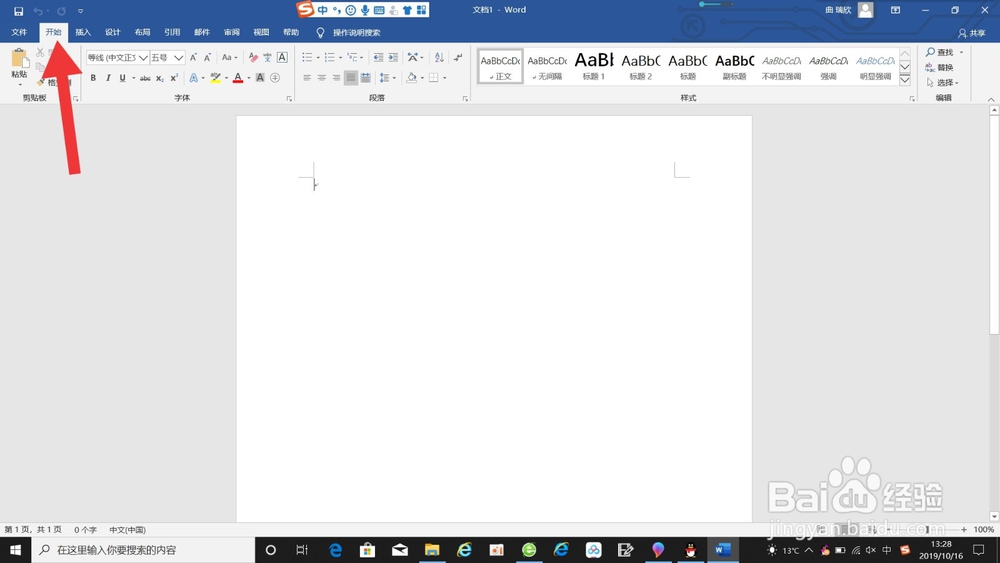The width and height of the screenshot is (1000, 563).
Task: Click the Windows Start button
Action: (15, 550)
